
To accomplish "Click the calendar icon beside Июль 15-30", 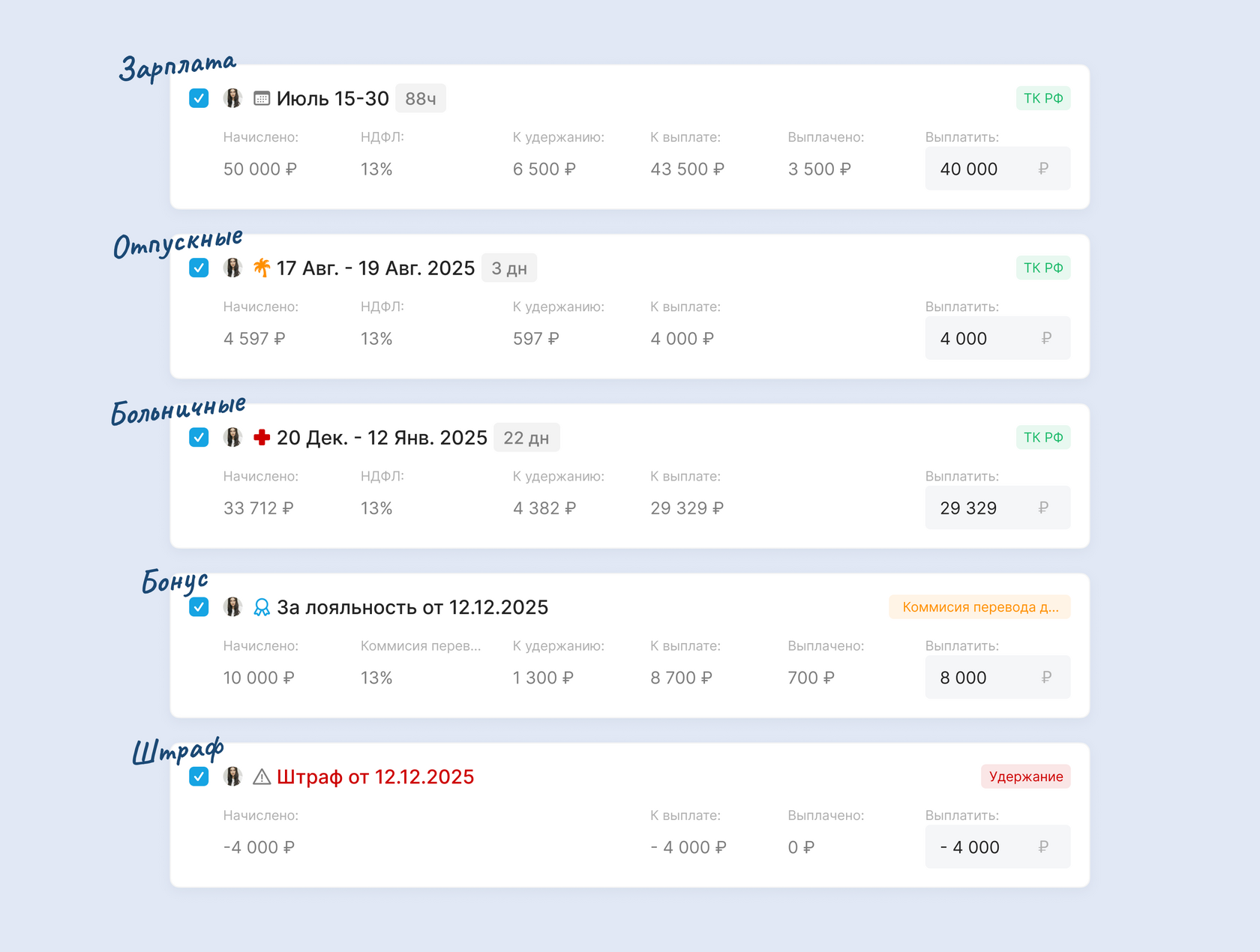I will click(262, 98).
